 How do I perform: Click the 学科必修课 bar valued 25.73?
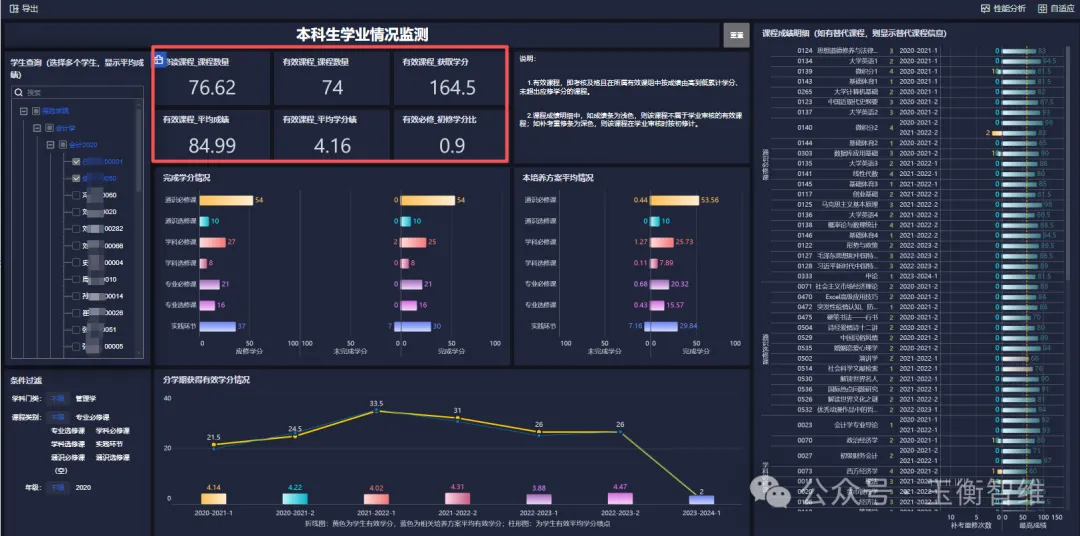pyautogui.click(x=662, y=243)
